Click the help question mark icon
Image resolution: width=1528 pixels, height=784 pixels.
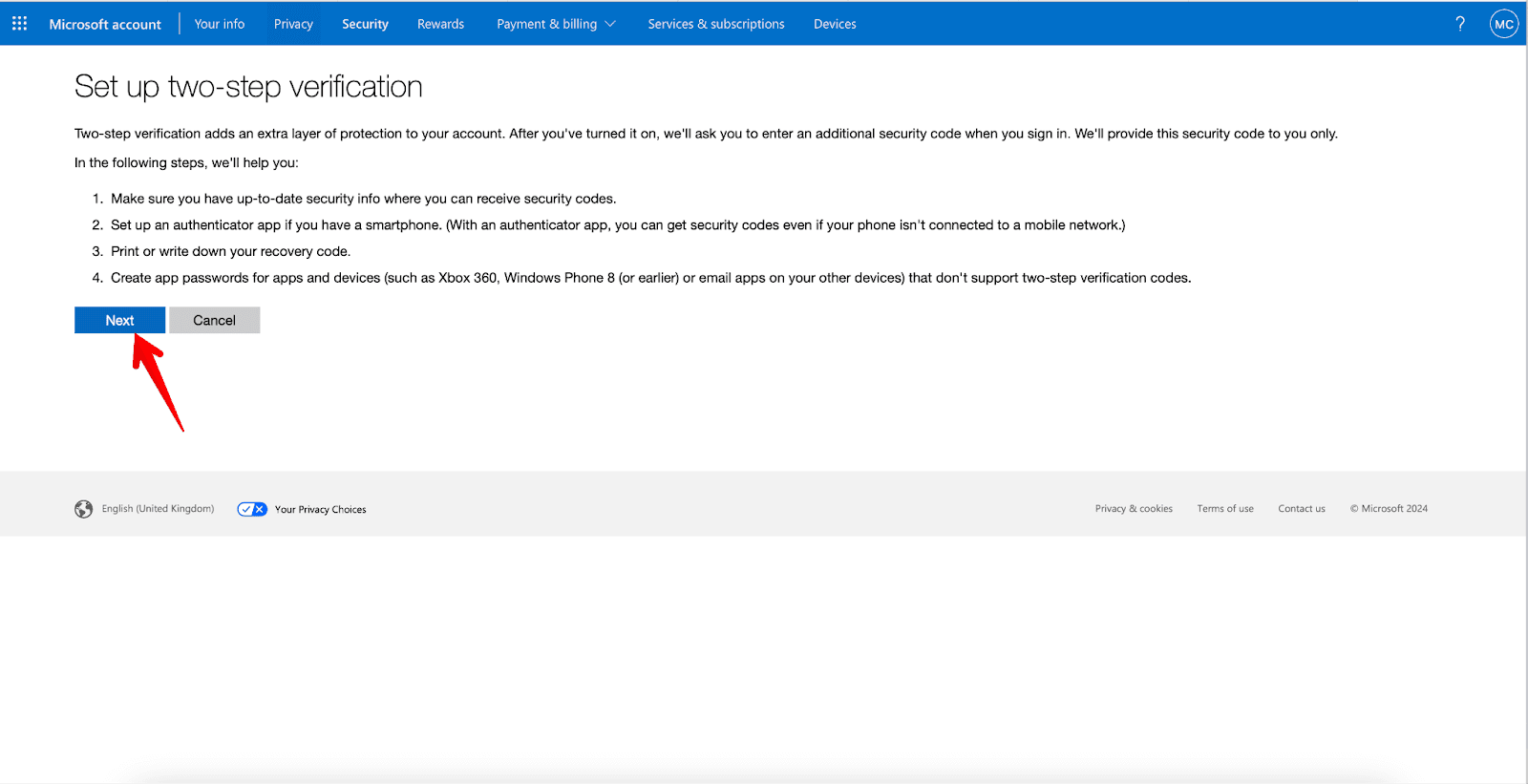click(x=1459, y=24)
